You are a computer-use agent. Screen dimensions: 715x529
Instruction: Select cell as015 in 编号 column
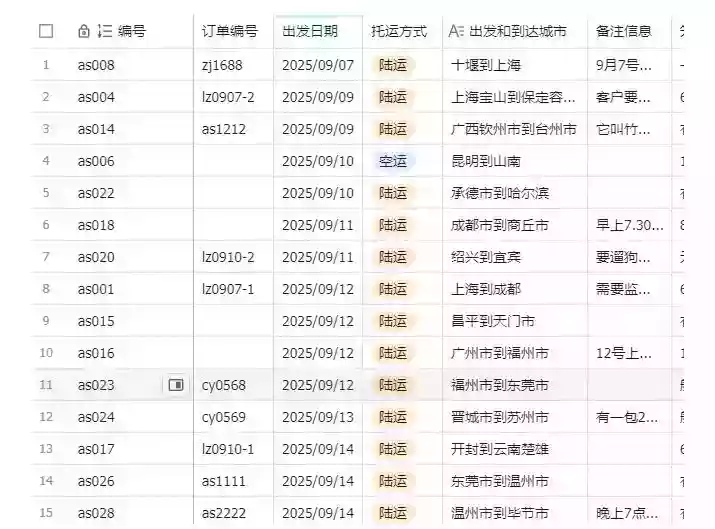tap(96, 321)
